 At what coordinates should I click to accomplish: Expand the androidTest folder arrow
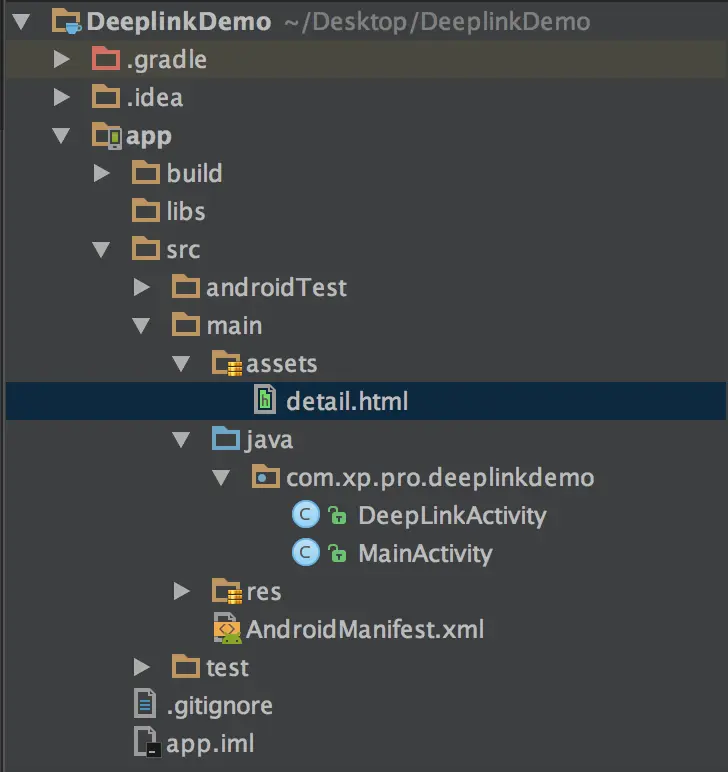pos(141,287)
